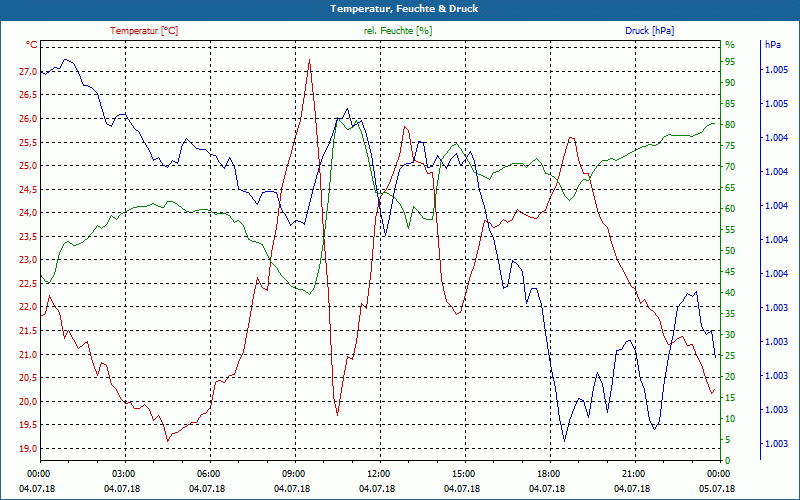The height and width of the screenshot is (500, 800).
Task: Click the 09:00 time axis label
Action: 293,473
